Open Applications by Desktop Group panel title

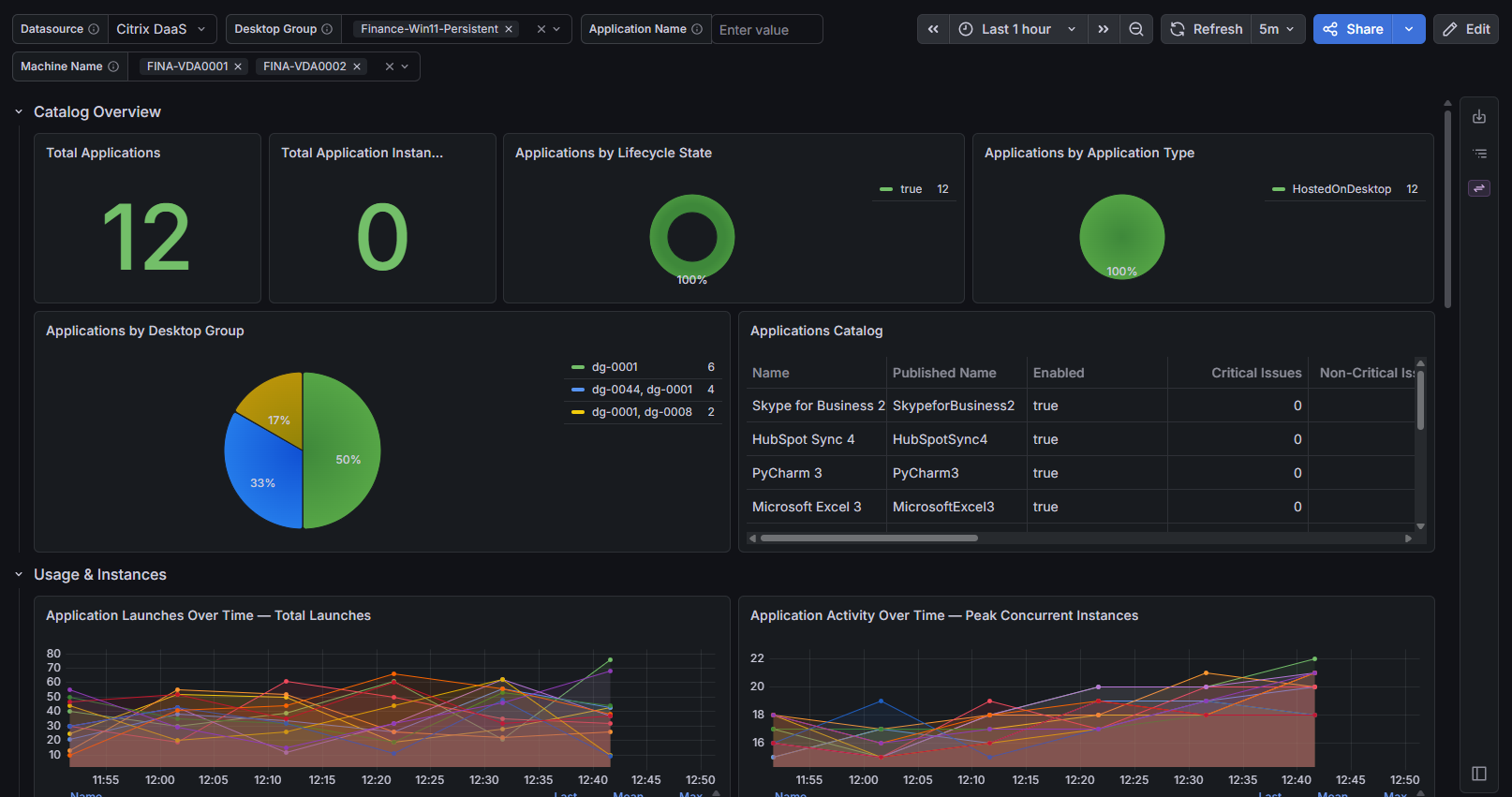(145, 331)
